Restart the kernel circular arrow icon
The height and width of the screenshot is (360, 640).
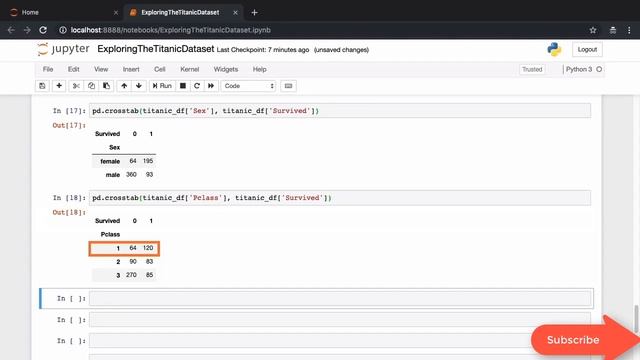click(x=197, y=86)
